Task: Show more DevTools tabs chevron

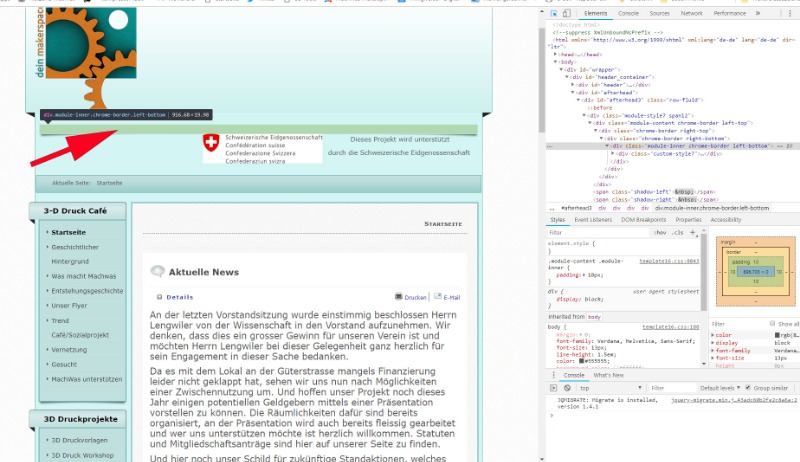Action: pyautogui.click(x=758, y=13)
